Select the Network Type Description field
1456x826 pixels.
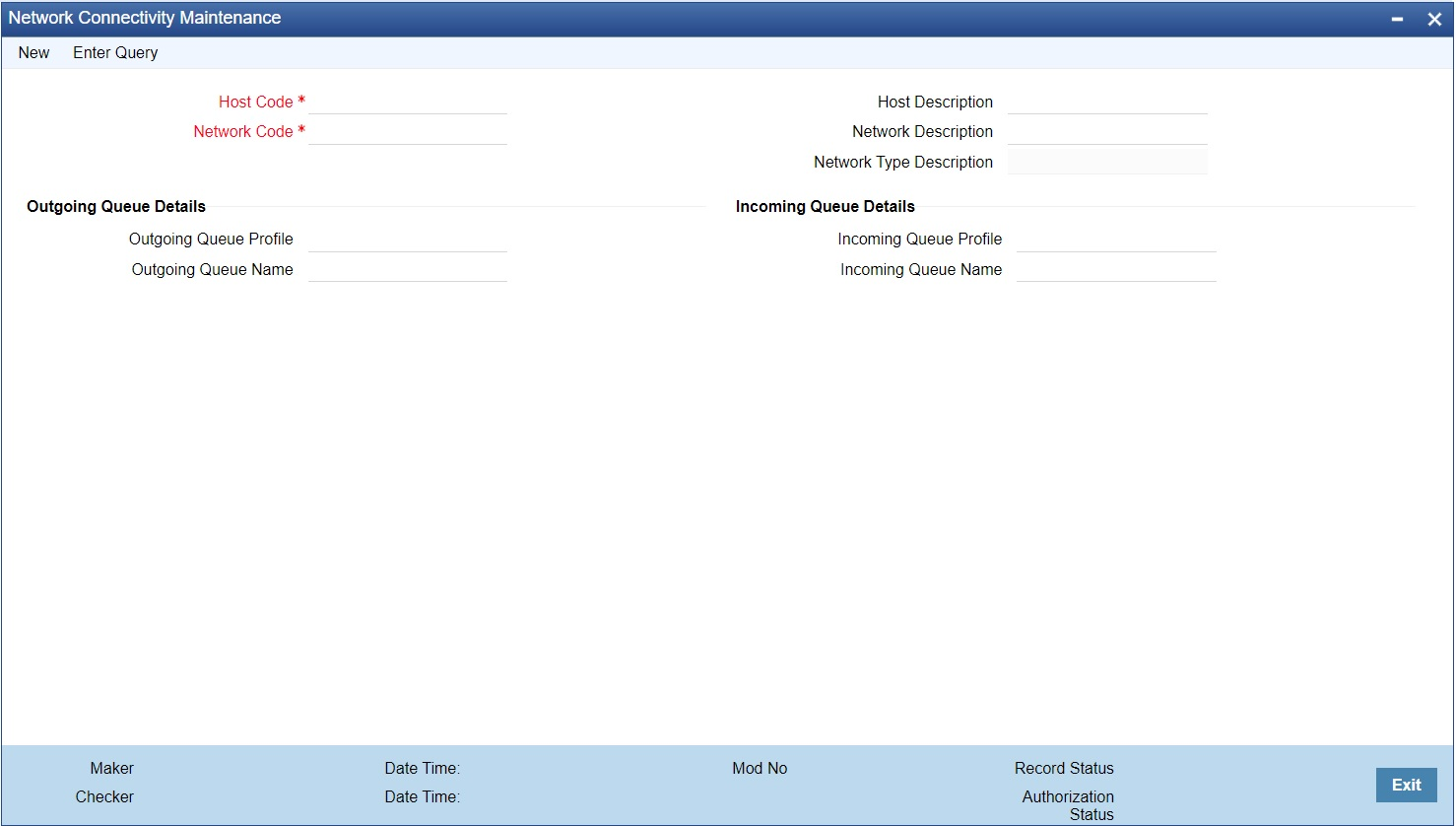click(1107, 162)
